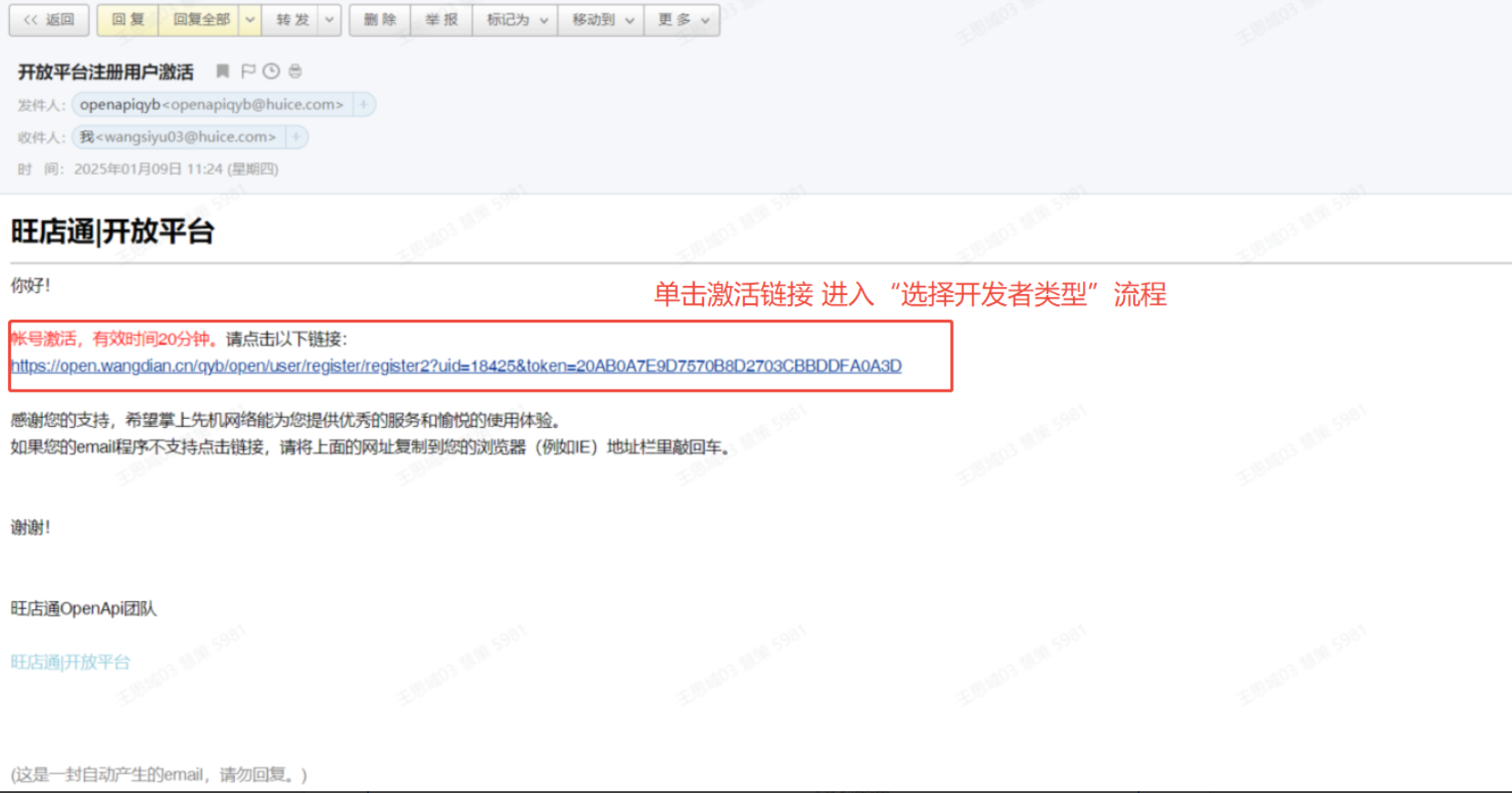
Task: Click the 谢谢! closing line
Action: [x=30, y=527]
